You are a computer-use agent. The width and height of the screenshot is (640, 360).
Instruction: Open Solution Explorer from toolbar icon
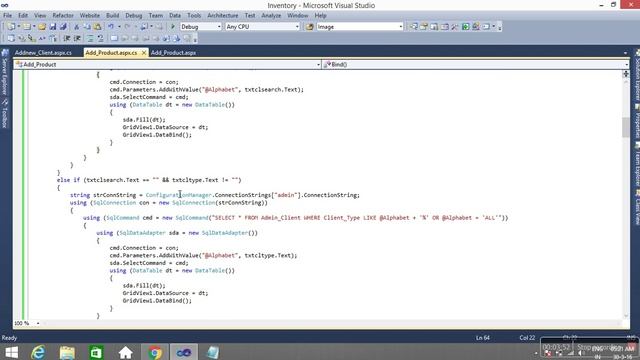(414, 27)
